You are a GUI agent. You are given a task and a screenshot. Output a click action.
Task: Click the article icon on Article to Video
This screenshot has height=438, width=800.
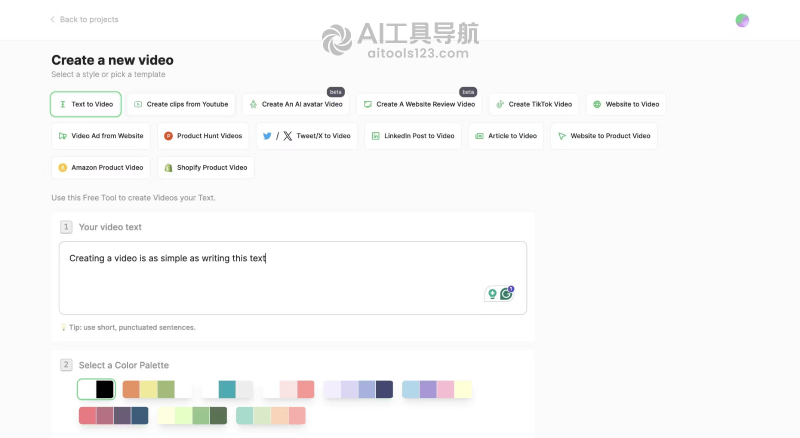pyautogui.click(x=479, y=136)
